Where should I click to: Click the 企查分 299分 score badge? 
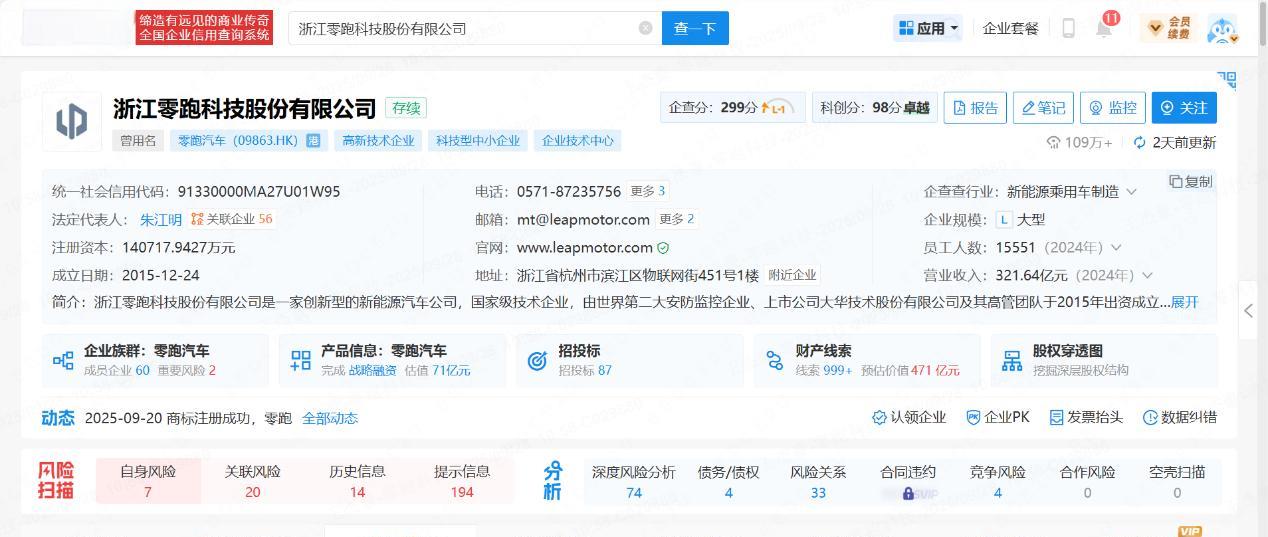(x=732, y=107)
